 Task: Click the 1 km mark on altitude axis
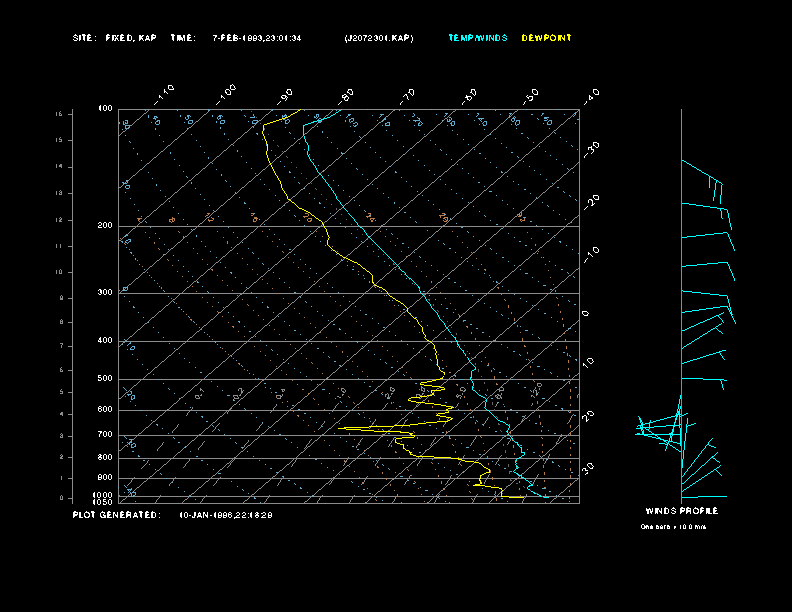[x=62, y=478]
